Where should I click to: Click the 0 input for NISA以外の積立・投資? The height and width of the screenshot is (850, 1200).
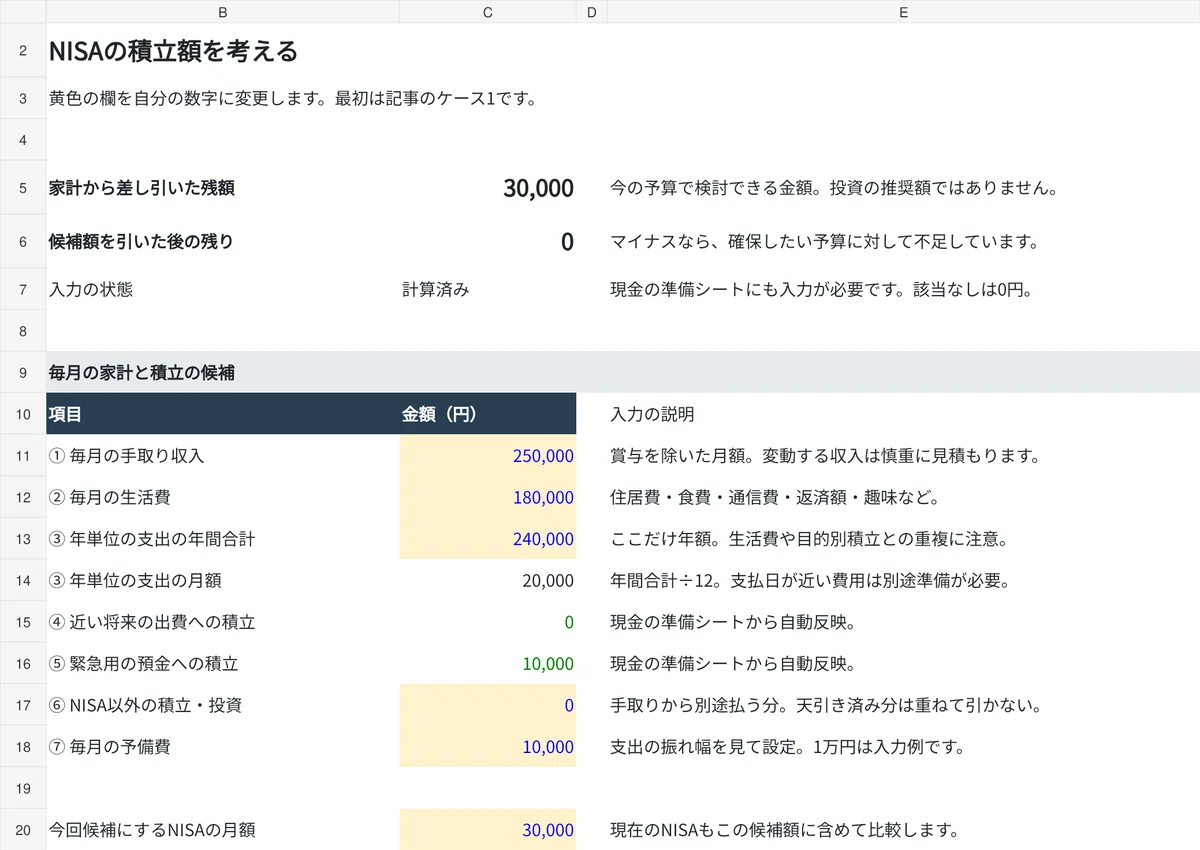pos(487,705)
